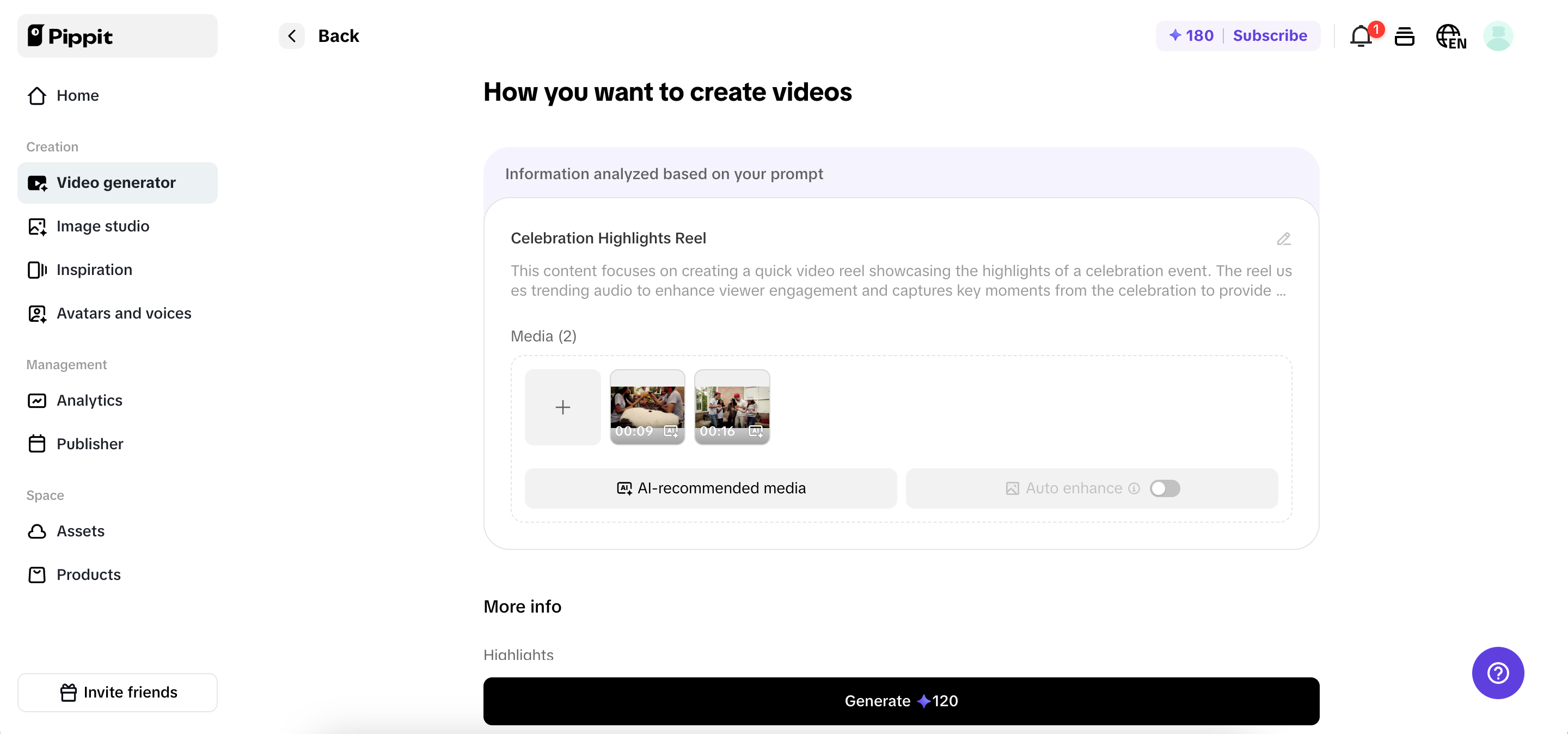Click the plus tile to add more media

coord(562,407)
